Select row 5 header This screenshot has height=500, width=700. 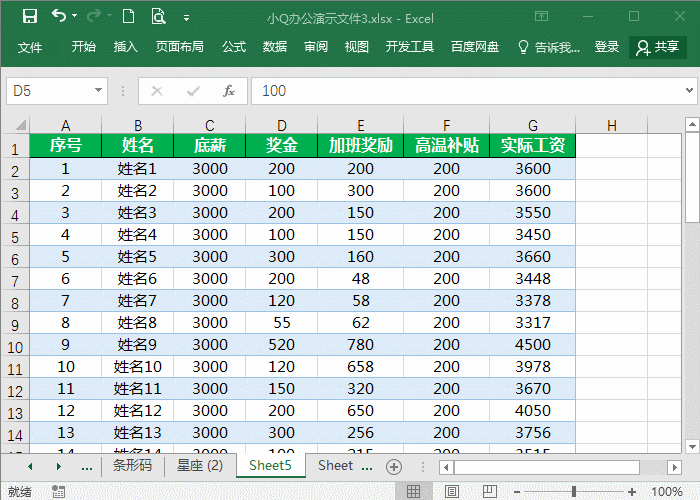pyautogui.click(x=15, y=237)
